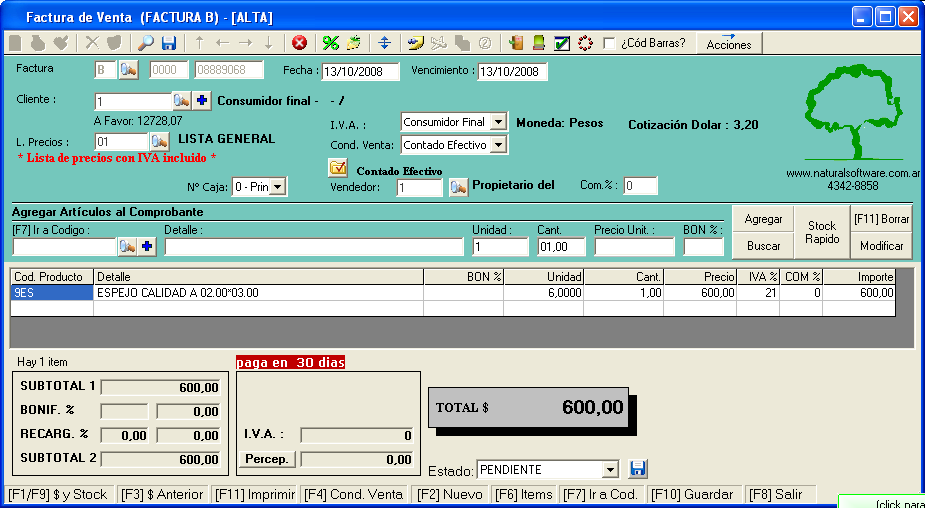Open the Factura type lookup icon
This screenshot has width=925, height=508.
(x=128, y=70)
